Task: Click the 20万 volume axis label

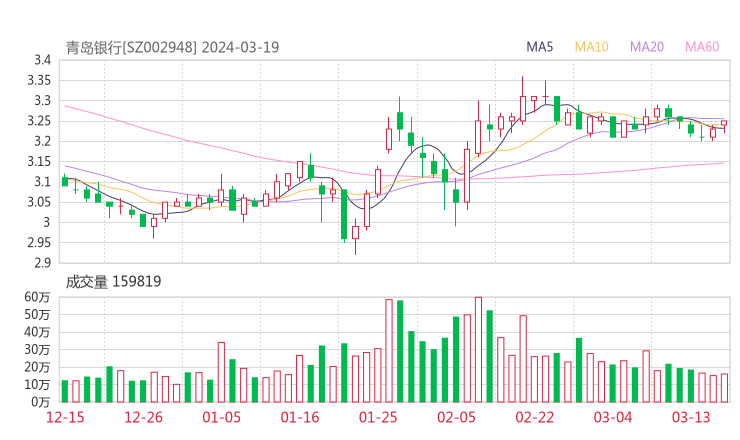Action: 37,367
